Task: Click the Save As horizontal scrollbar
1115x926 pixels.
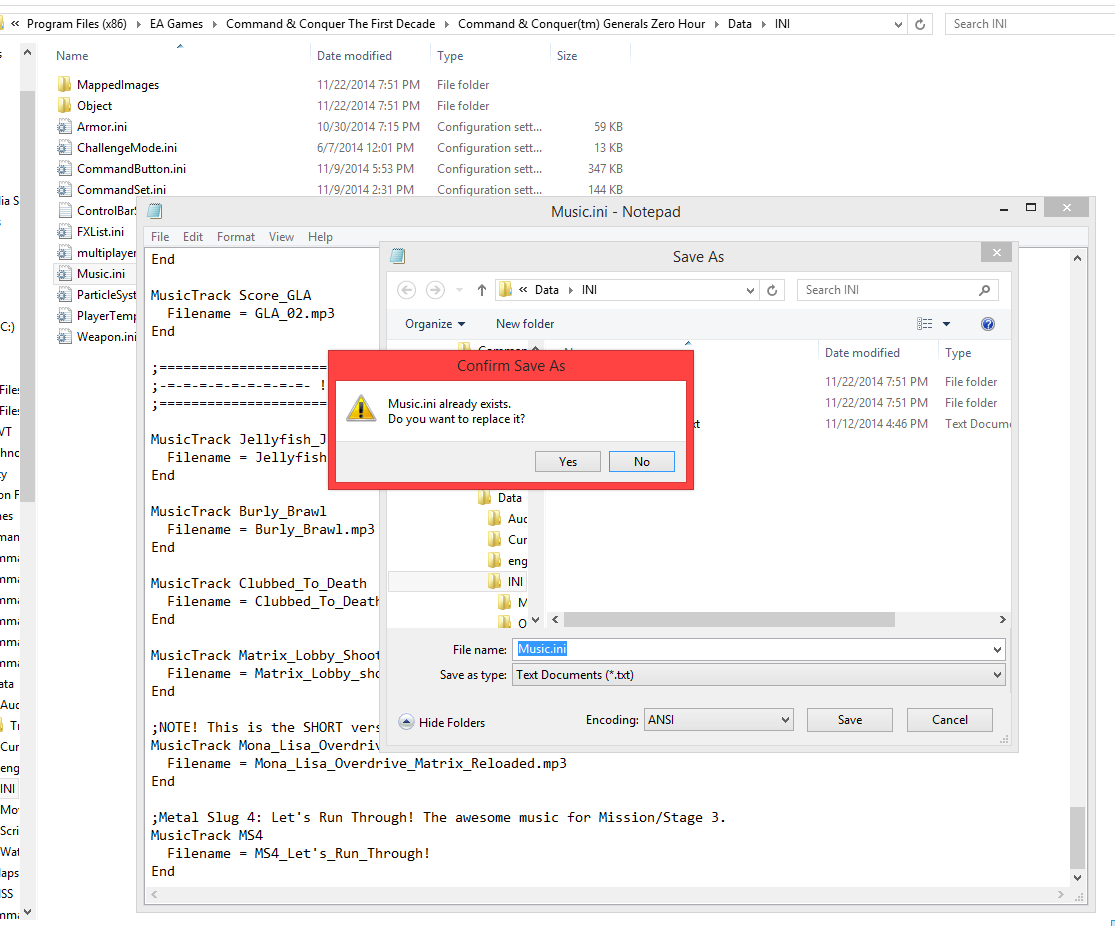Action: (780, 620)
